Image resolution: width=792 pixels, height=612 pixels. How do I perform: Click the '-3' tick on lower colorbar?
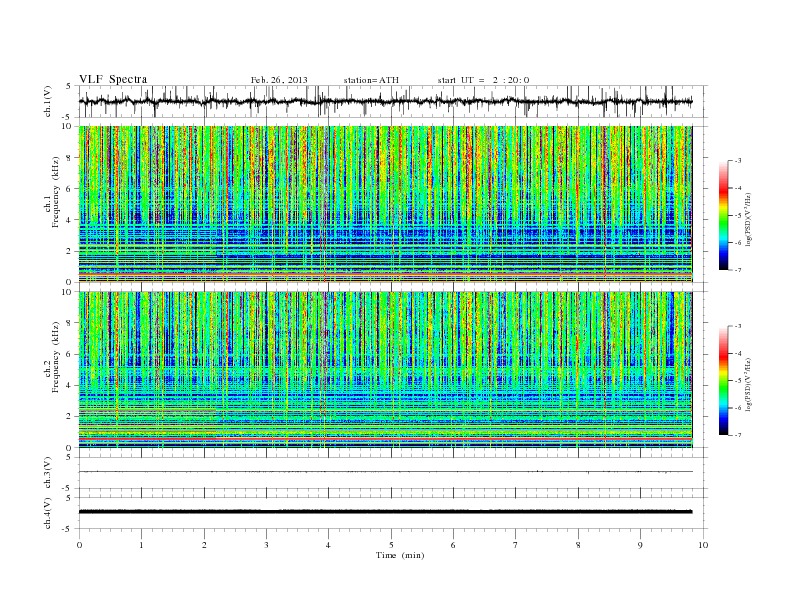[x=738, y=326]
